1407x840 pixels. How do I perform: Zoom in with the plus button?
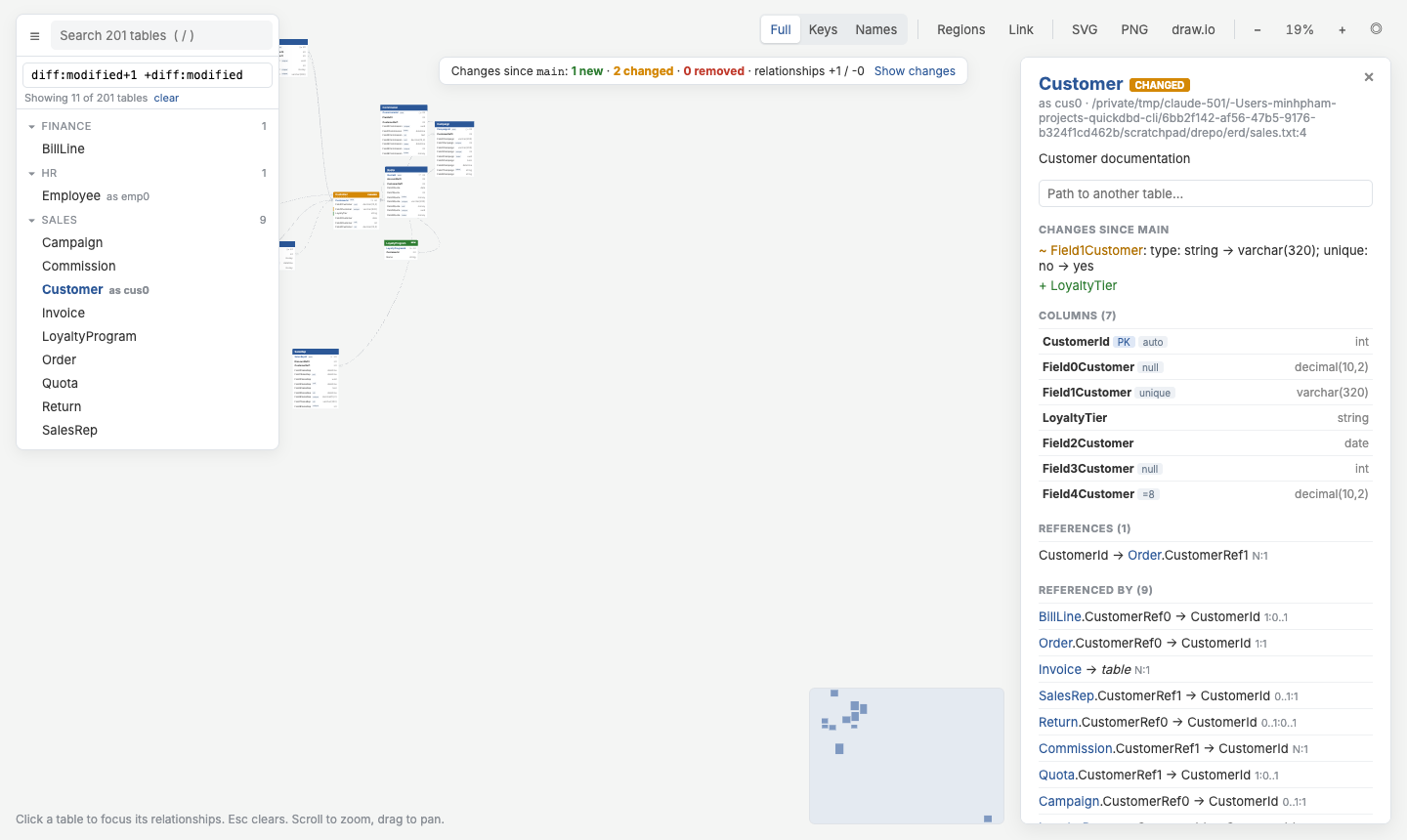pos(1343,30)
